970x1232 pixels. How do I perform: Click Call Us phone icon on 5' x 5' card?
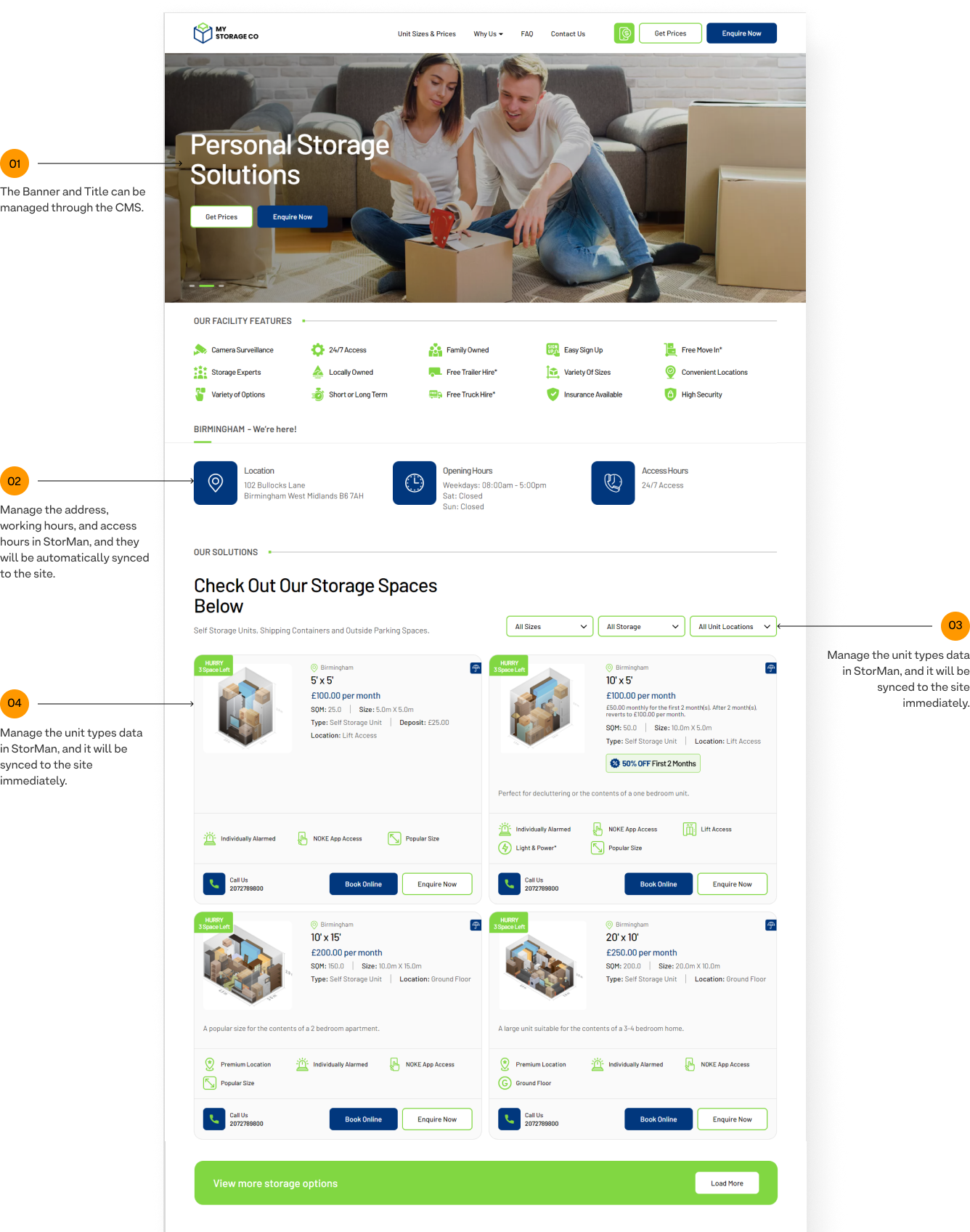(x=214, y=884)
